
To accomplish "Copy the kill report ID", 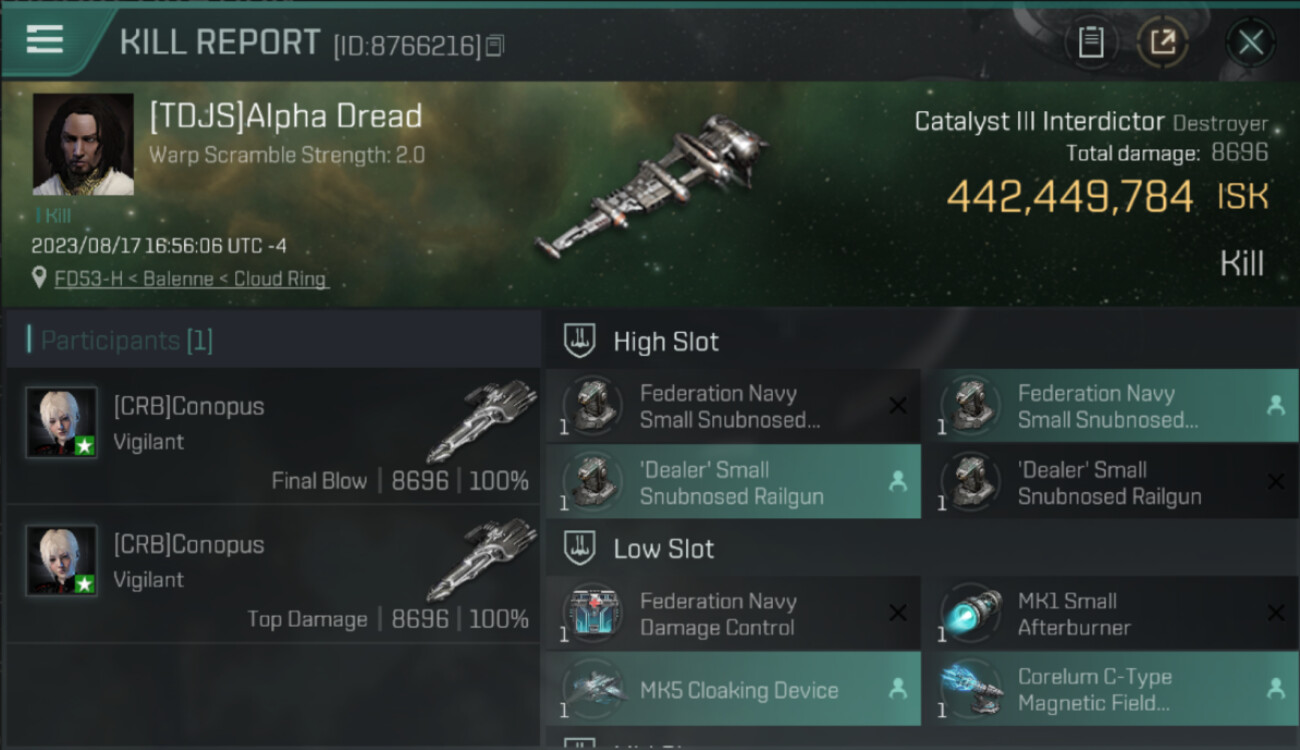I will pos(497,45).
